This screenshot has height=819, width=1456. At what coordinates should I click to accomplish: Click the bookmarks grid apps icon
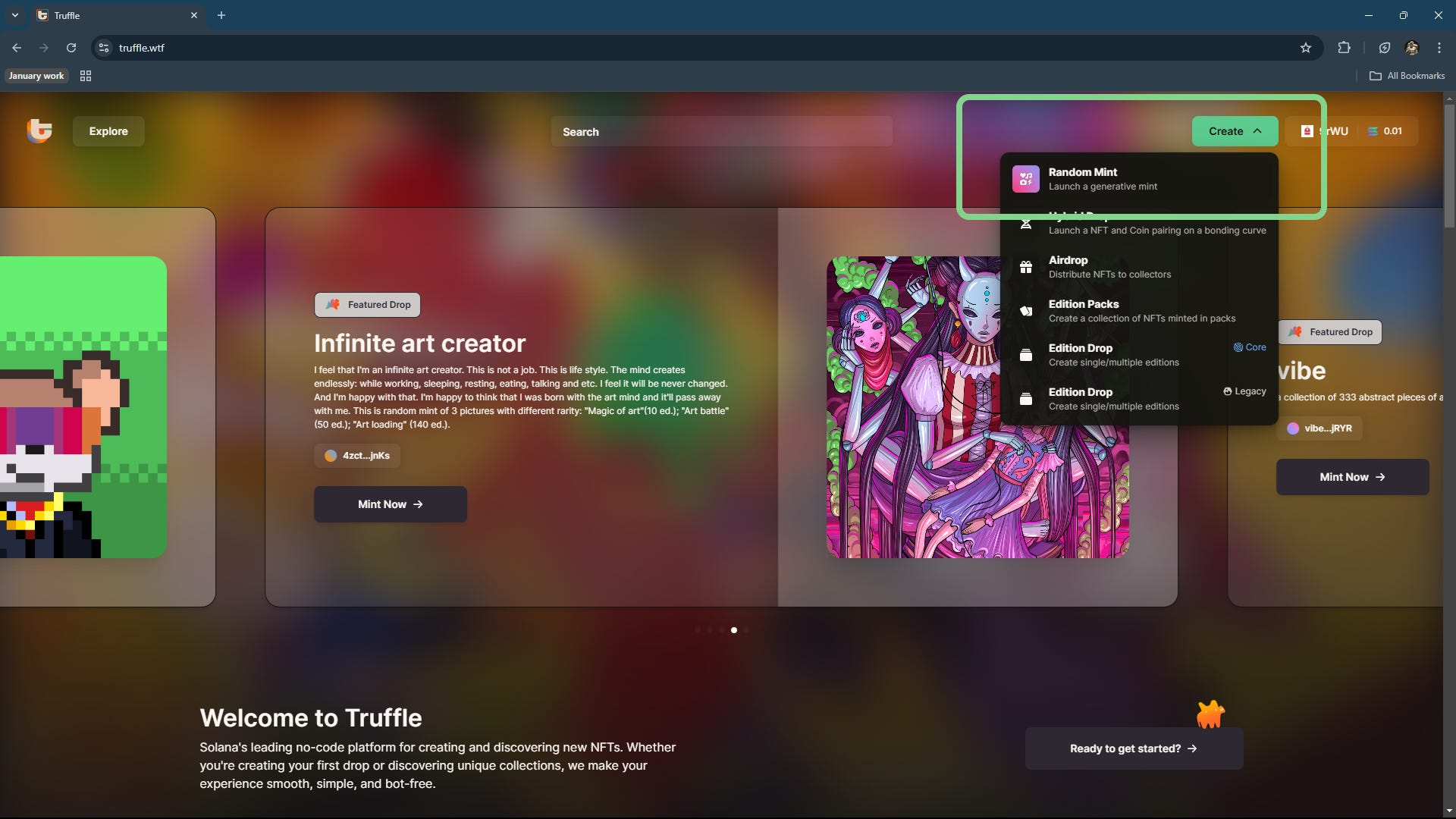pos(86,76)
